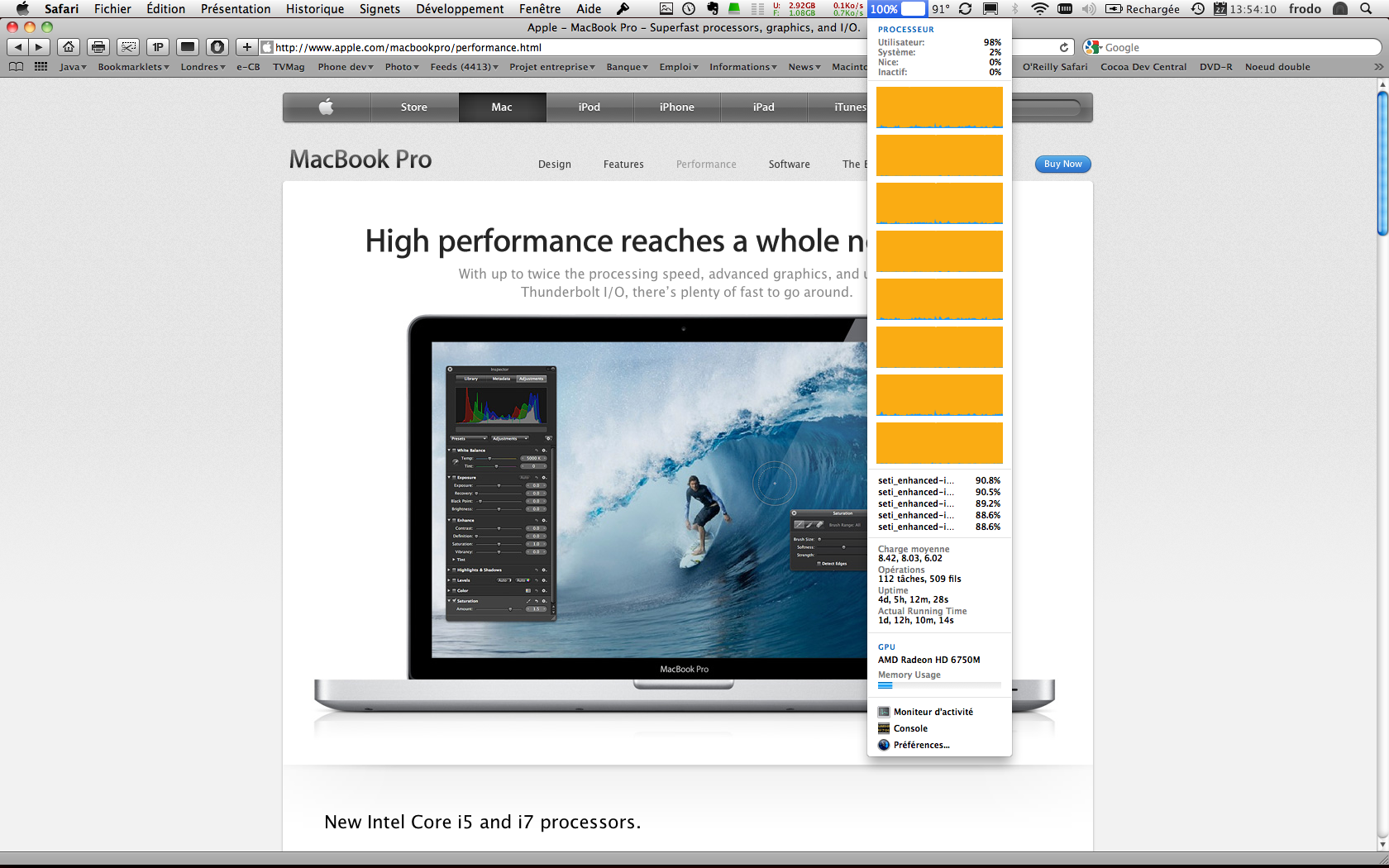Click the Buy Now button
This screenshot has width=1389, height=868.
pos(1062,164)
